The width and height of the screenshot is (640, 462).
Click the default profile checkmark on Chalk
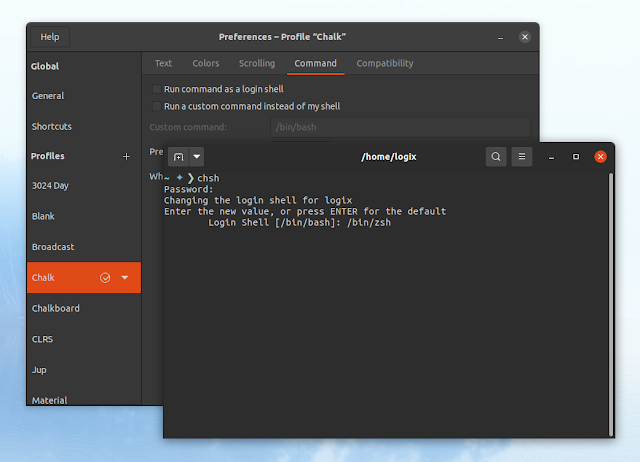pos(105,278)
